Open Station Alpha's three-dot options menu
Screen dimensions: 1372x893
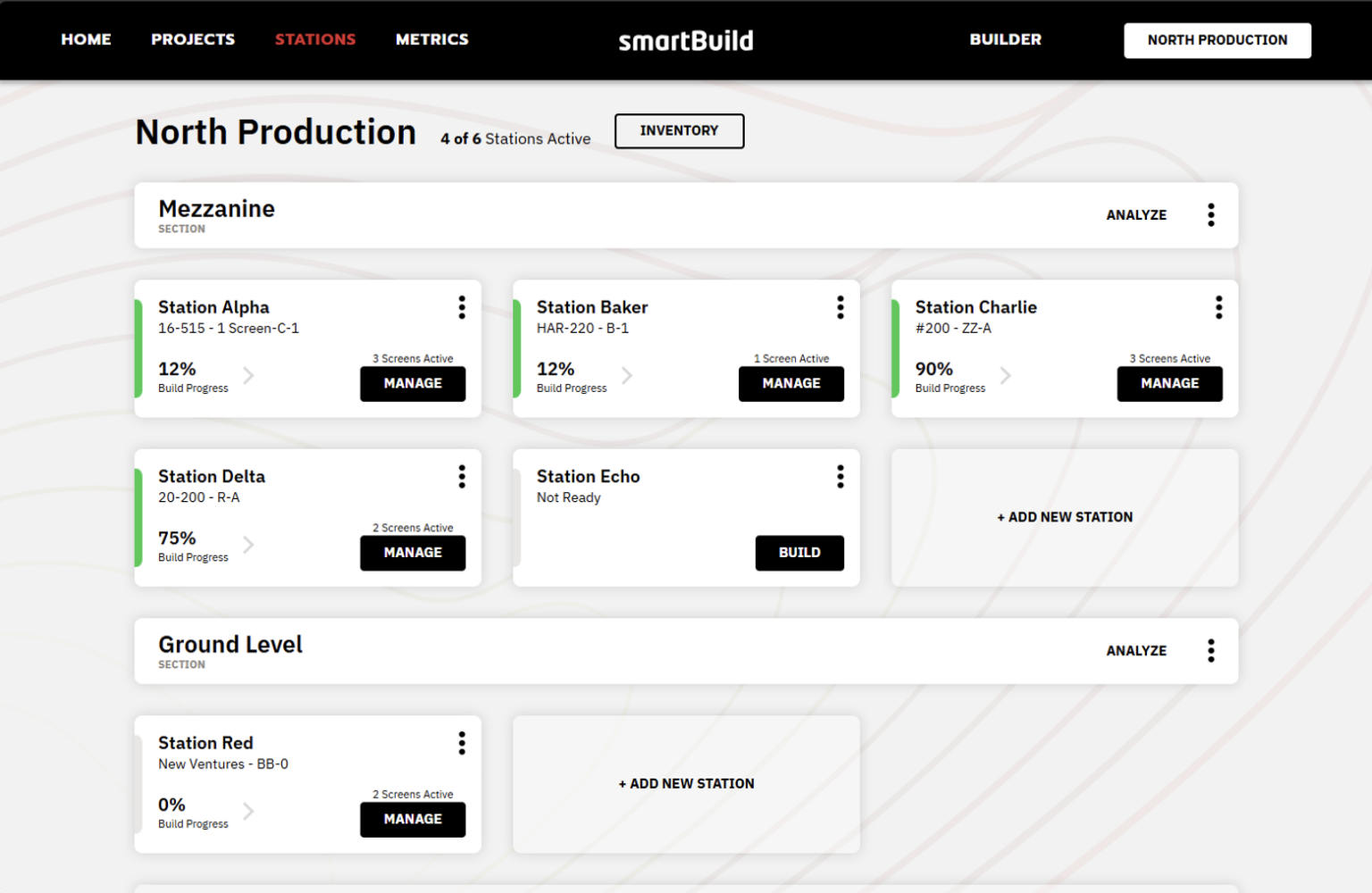[462, 307]
